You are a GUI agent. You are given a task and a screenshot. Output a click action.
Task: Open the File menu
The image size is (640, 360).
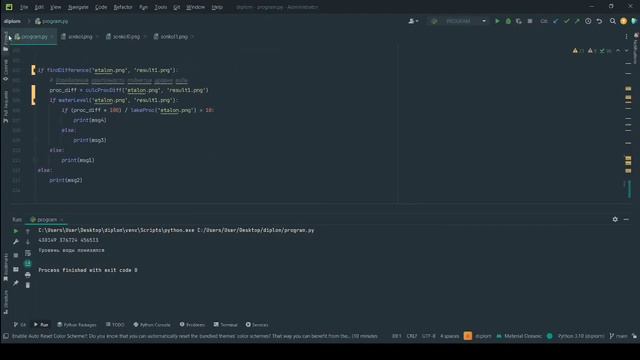pyautogui.click(x=24, y=7)
